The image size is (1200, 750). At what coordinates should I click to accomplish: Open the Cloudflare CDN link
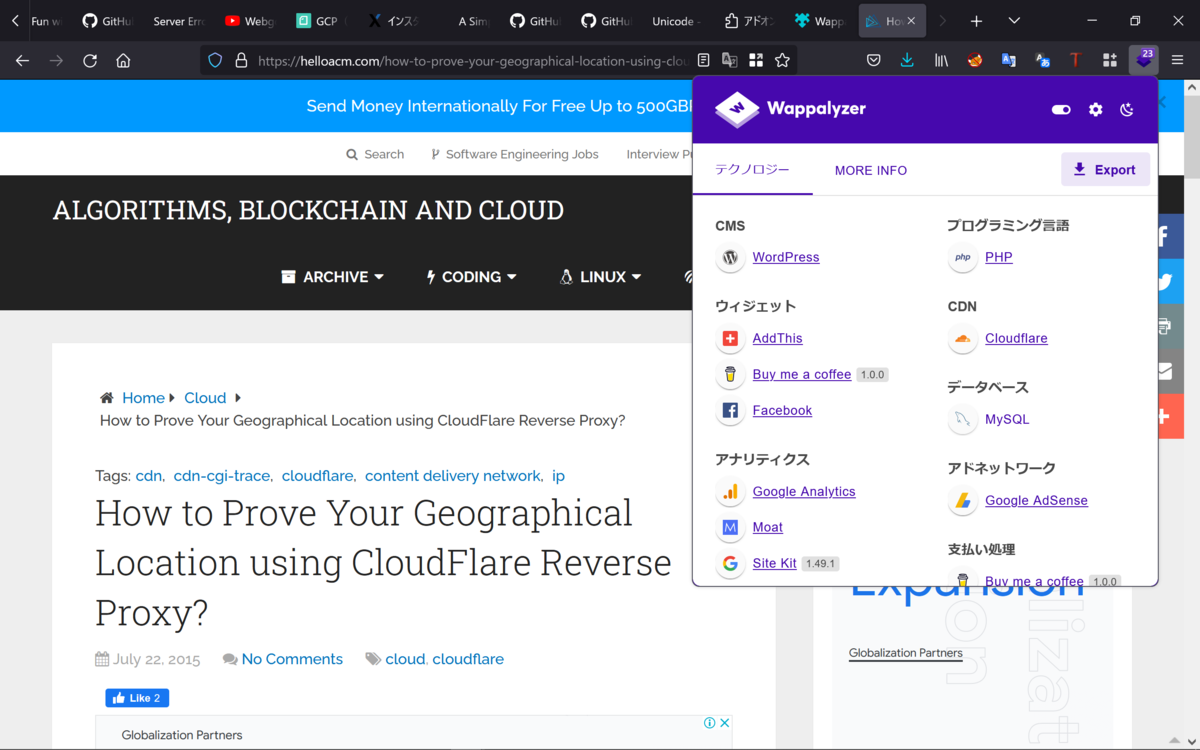(1016, 338)
